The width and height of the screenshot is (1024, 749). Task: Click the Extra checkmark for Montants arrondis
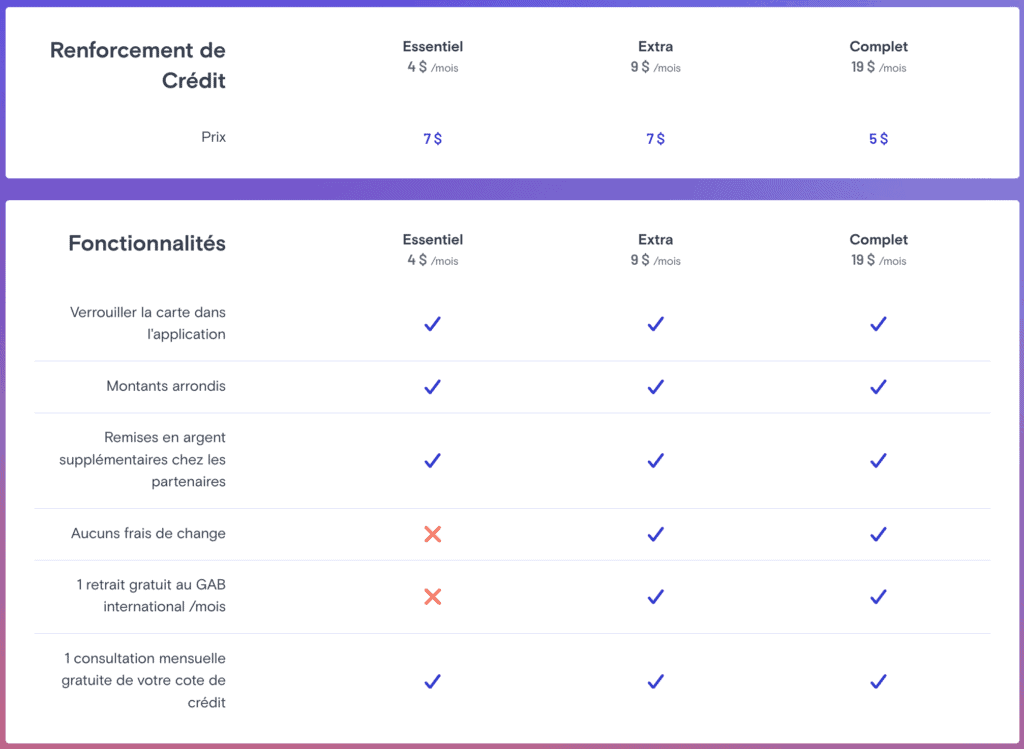pos(655,386)
